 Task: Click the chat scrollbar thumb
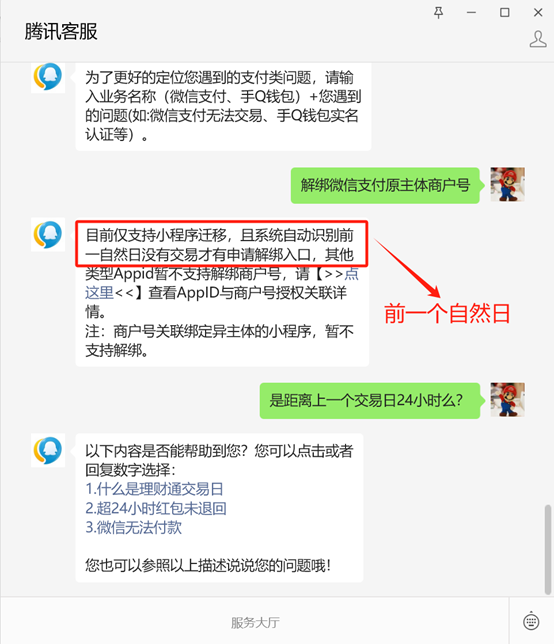coord(547,550)
